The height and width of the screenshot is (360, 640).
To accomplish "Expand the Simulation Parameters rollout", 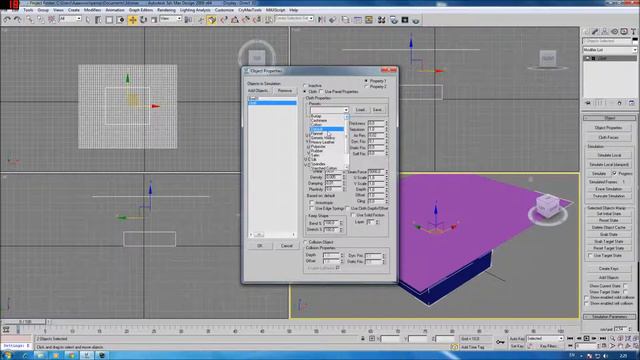I will 609,317.
